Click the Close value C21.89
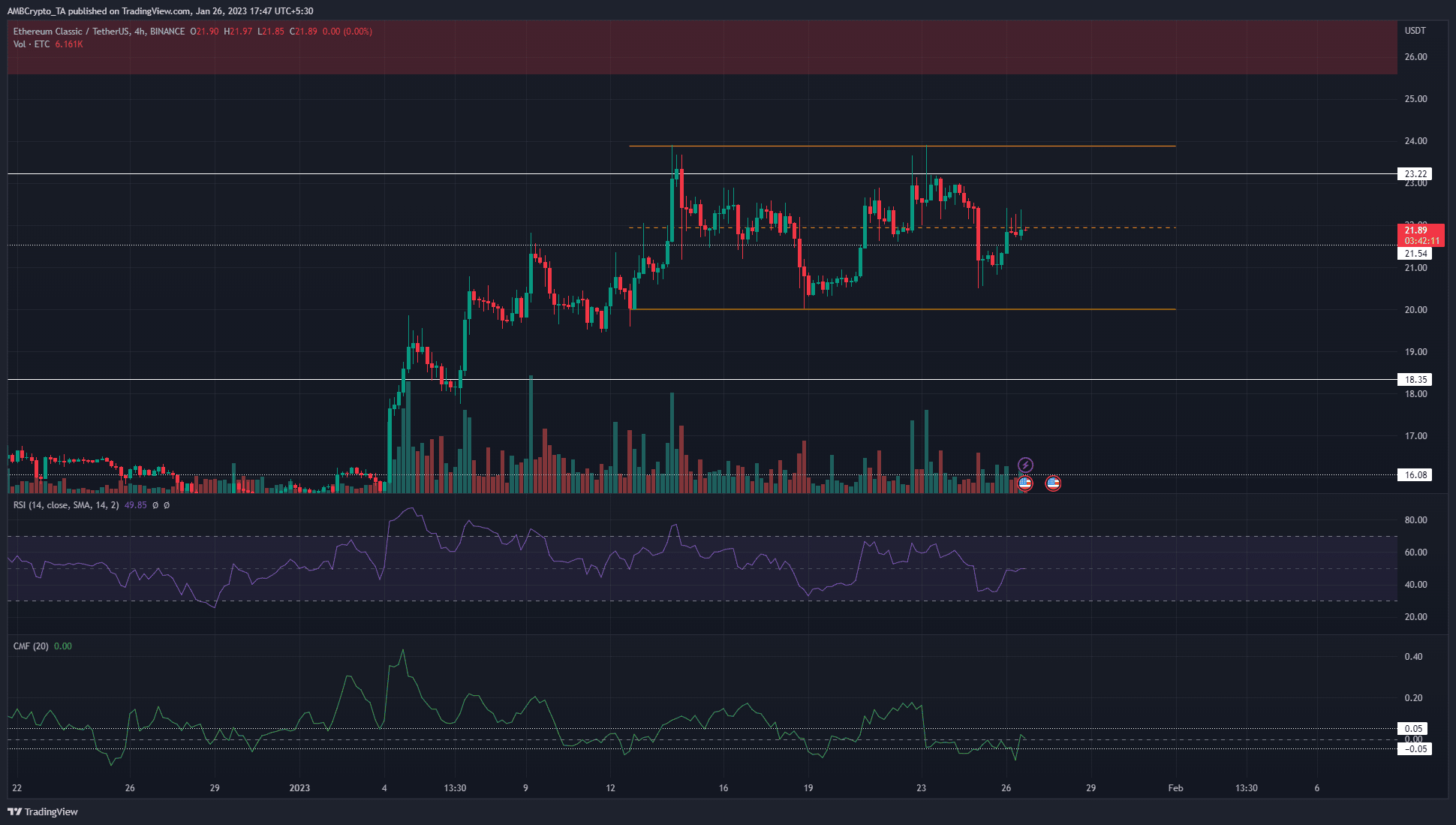The image size is (1456, 825). (x=303, y=32)
